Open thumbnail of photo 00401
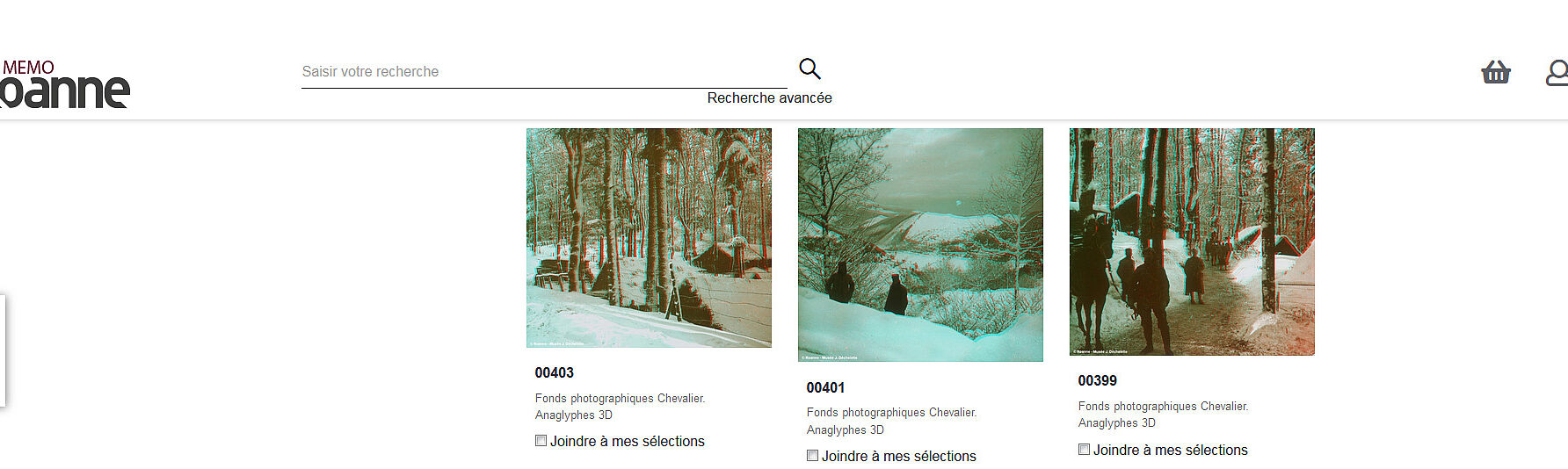The height and width of the screenshot is (469, 1568). (x=920, y=245)
